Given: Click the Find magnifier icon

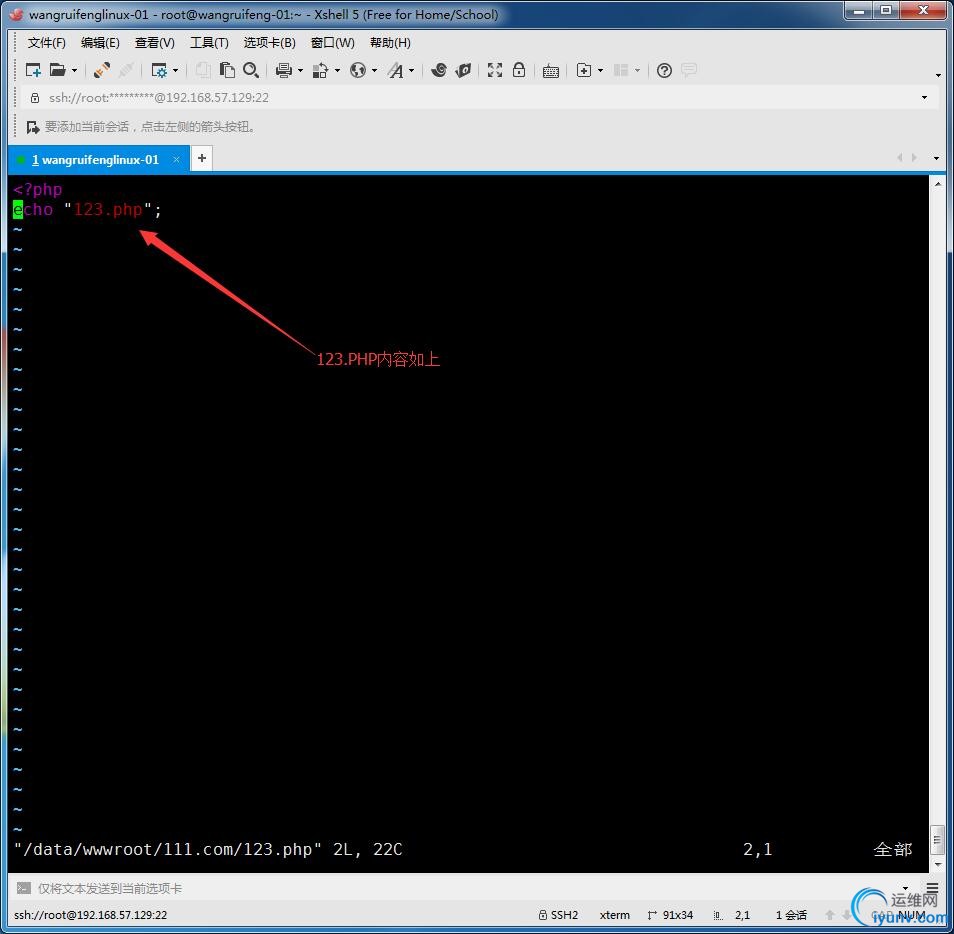Looking at the screenshot, I should (x=251, y=70).
